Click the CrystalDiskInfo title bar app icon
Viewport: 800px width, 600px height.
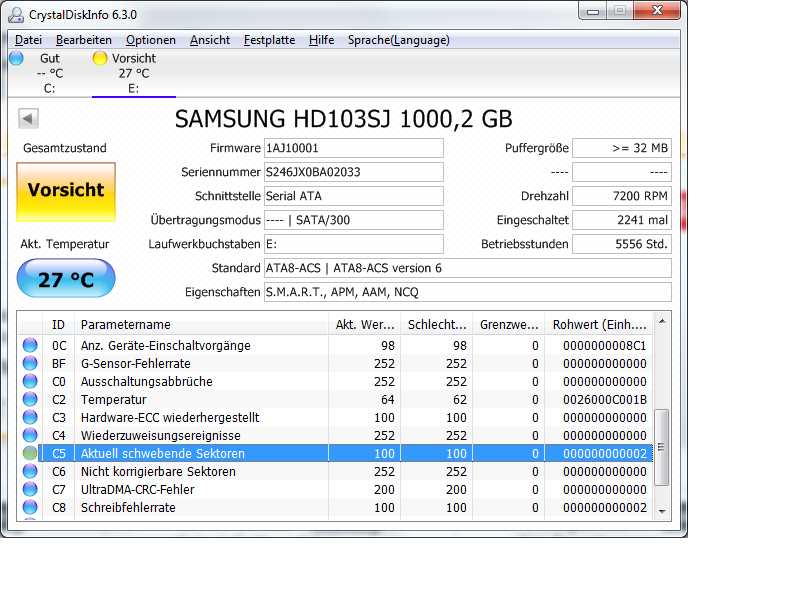pyautogui.click(x=16, y=15)
